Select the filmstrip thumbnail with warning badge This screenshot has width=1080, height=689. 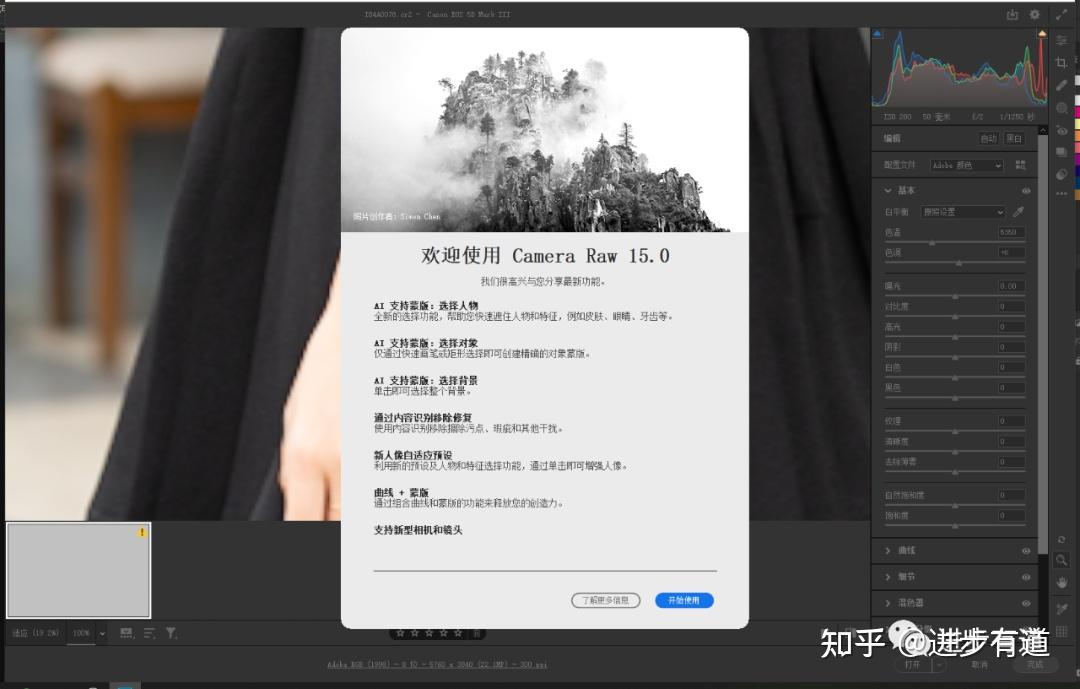tap(79, 570)
